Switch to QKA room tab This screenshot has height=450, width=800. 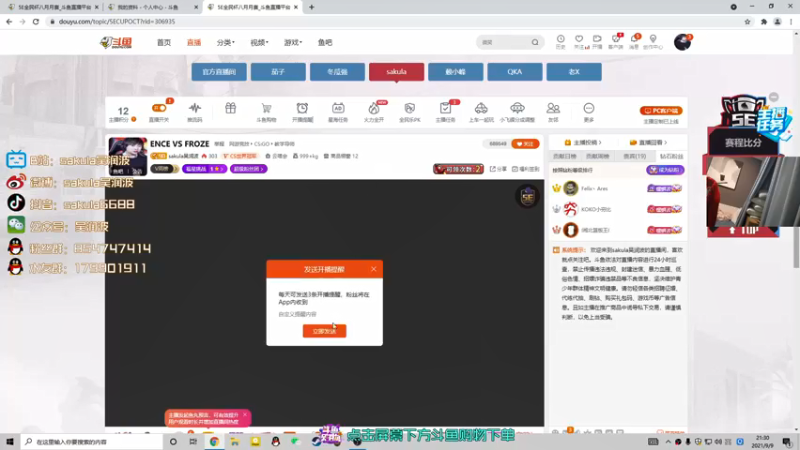515,72
